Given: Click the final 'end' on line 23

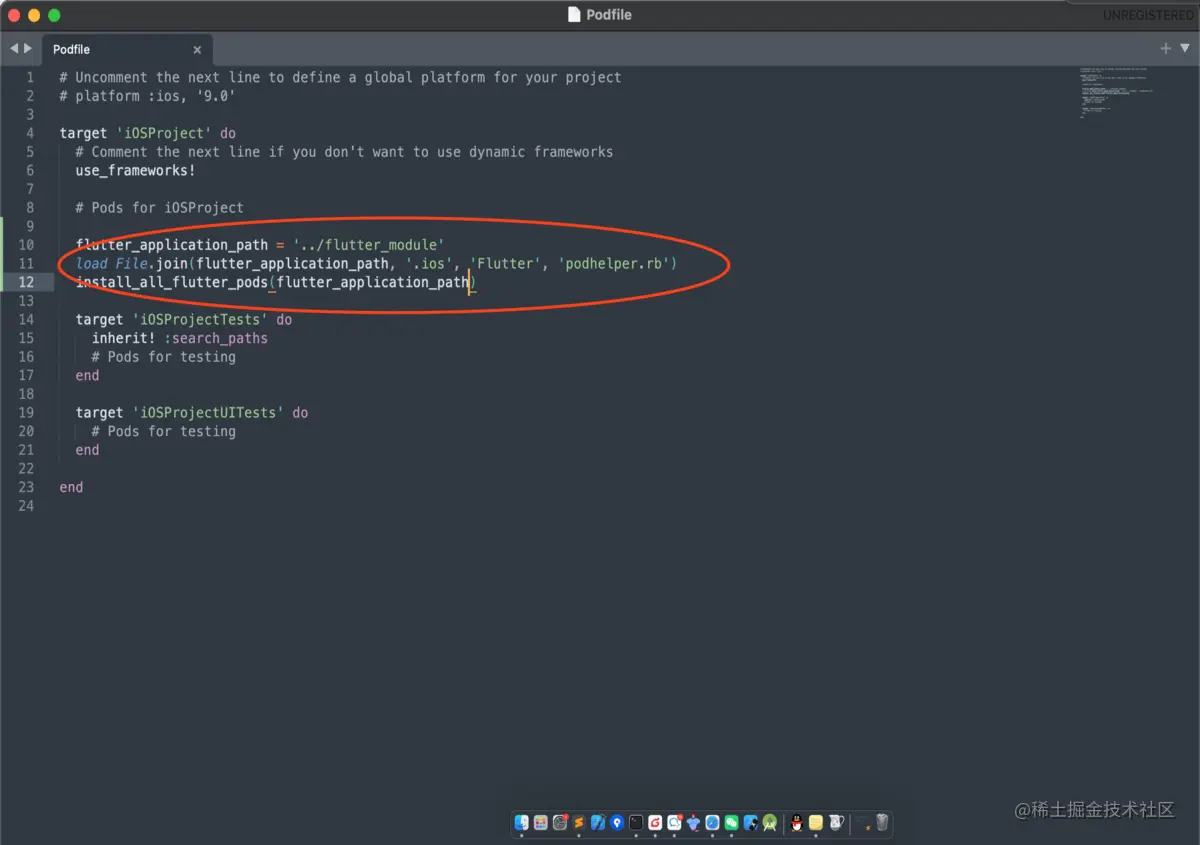Looking at the screenshot, I should pyautogui.click(x=71, y=487).
